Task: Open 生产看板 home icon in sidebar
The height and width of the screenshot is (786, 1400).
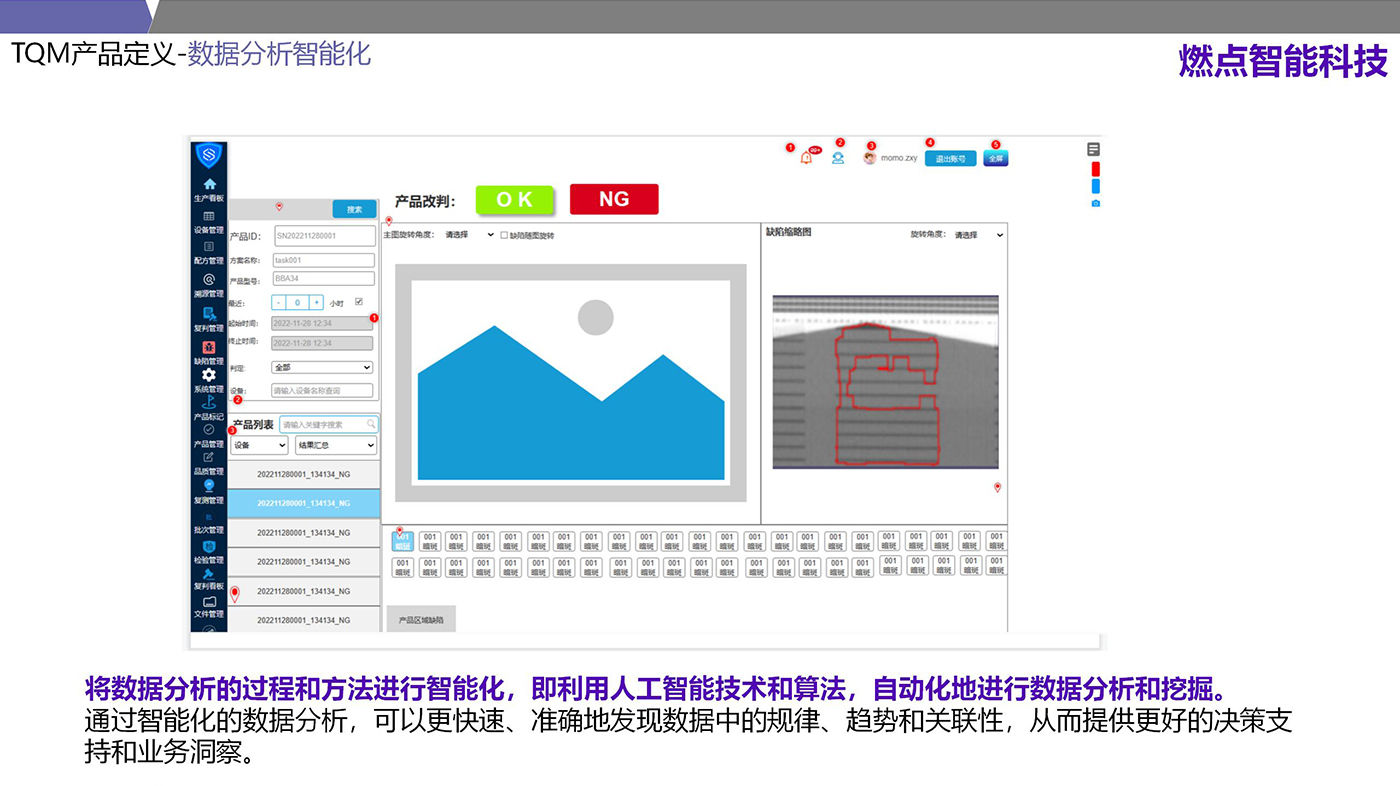Action: (209, 185)
